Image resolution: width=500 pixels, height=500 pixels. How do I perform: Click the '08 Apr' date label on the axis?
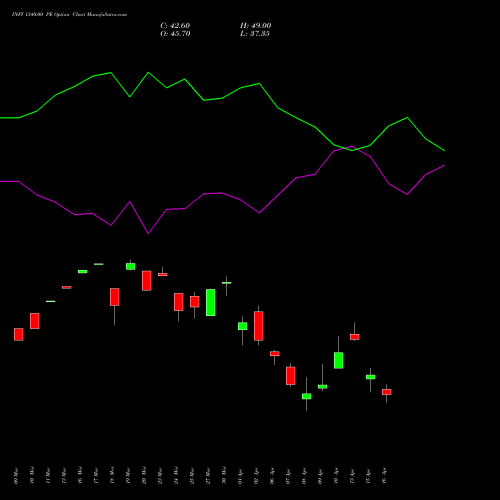(x=305, y=476)
